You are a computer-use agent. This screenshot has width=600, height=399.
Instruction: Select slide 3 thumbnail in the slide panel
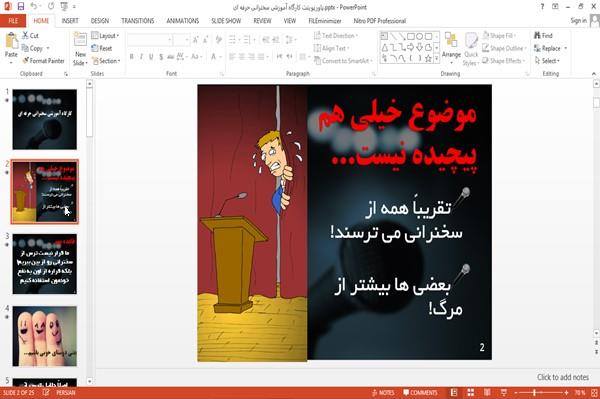[x=44, y=264]
